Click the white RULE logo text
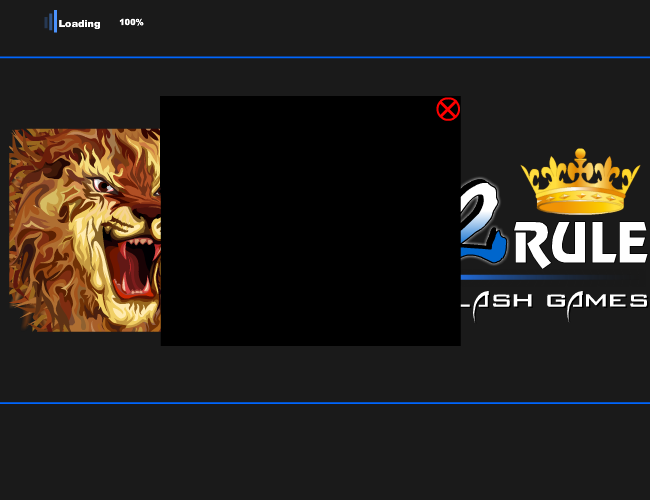Image resolution: width=650 pixels, height=500 pixels. (x=580, y=243)
